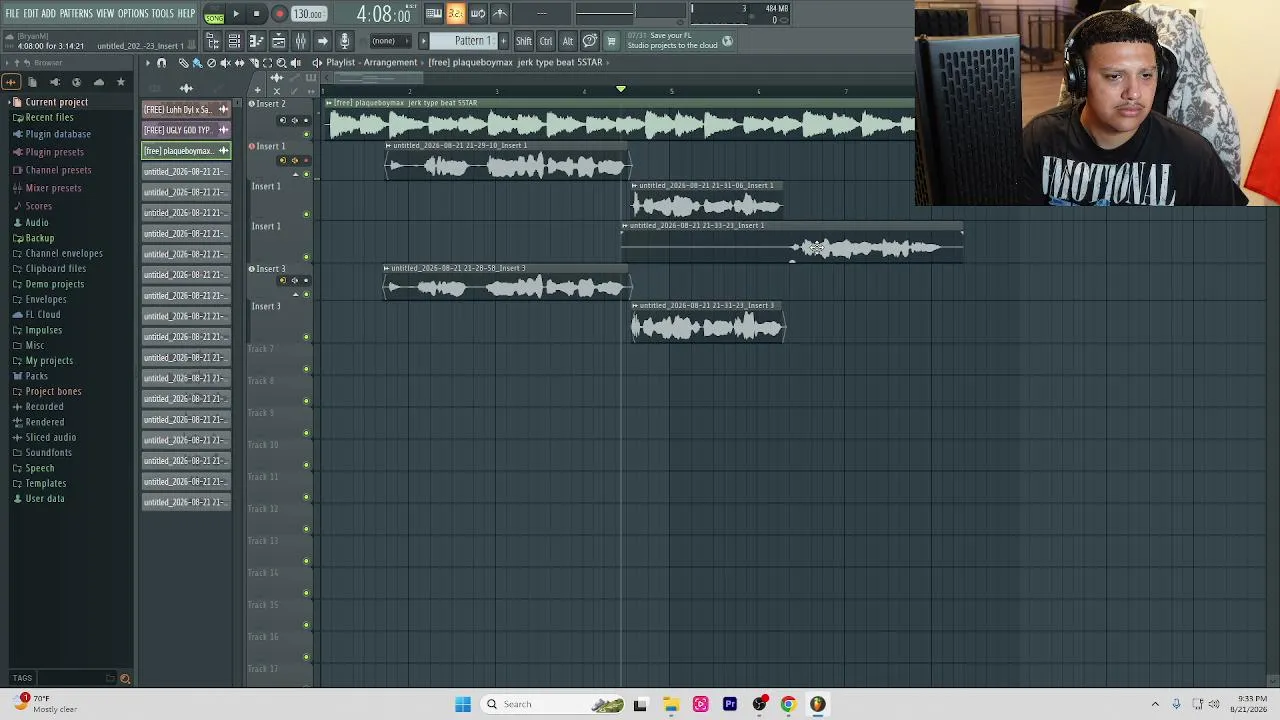Open the Browser/plugin picker arrow button
This screenshot has width=1280, height=720.
click(x=322, y=41)
